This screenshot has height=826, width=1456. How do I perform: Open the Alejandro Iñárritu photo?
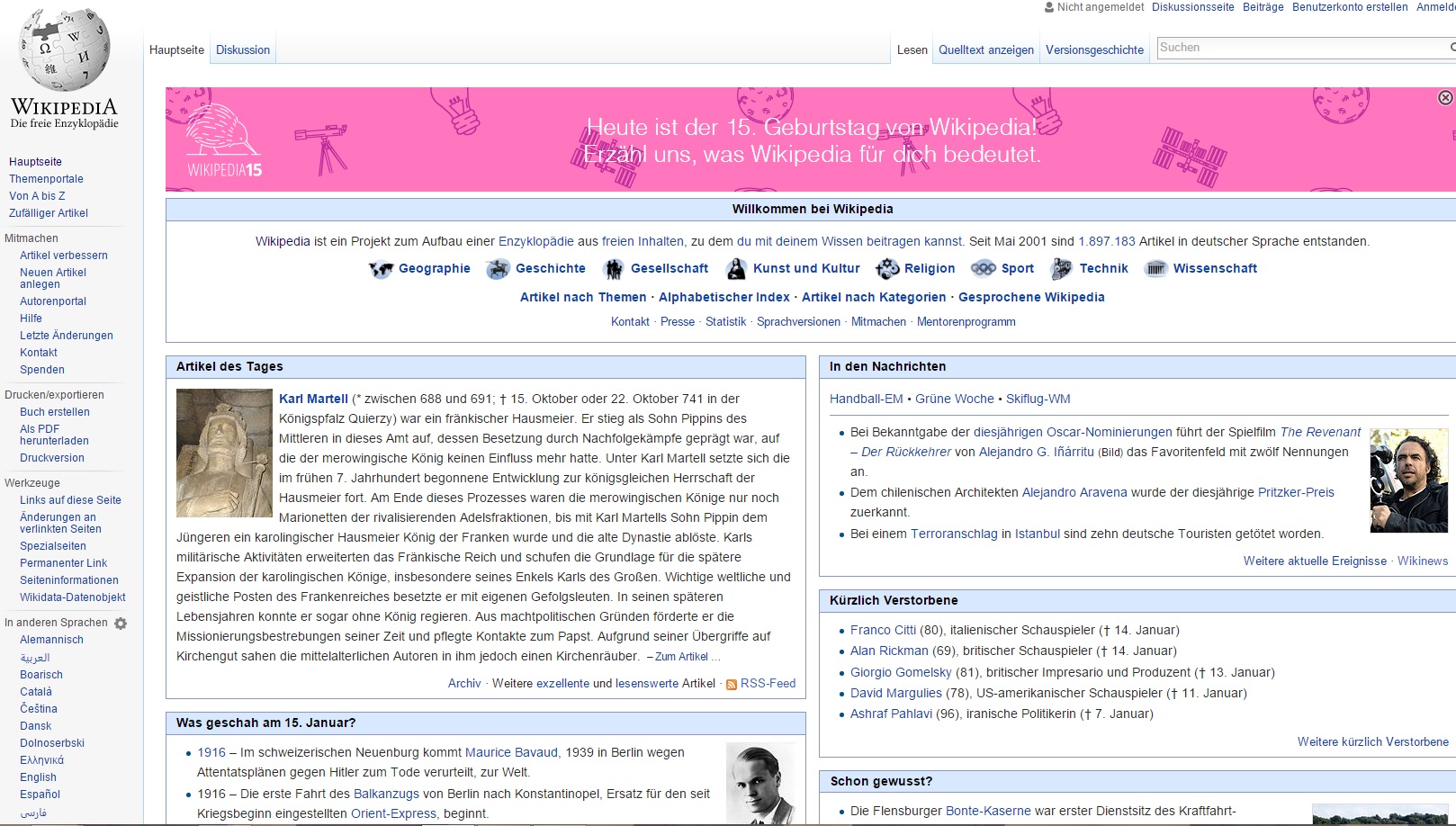click(1409, 480)
